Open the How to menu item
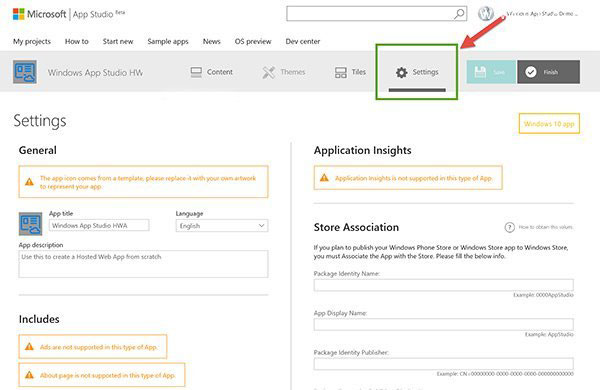600x390 pixels. point(77,41)
